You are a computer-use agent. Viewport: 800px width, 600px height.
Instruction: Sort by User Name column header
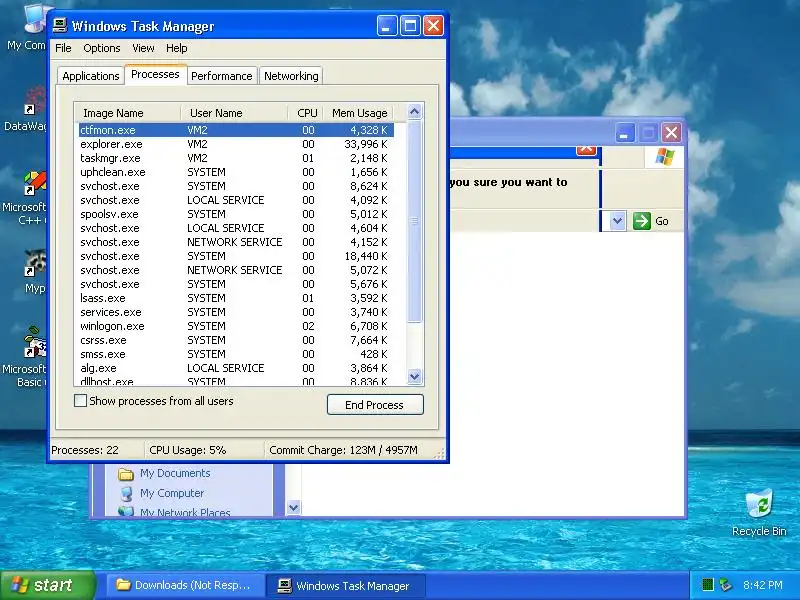(234, 113)
